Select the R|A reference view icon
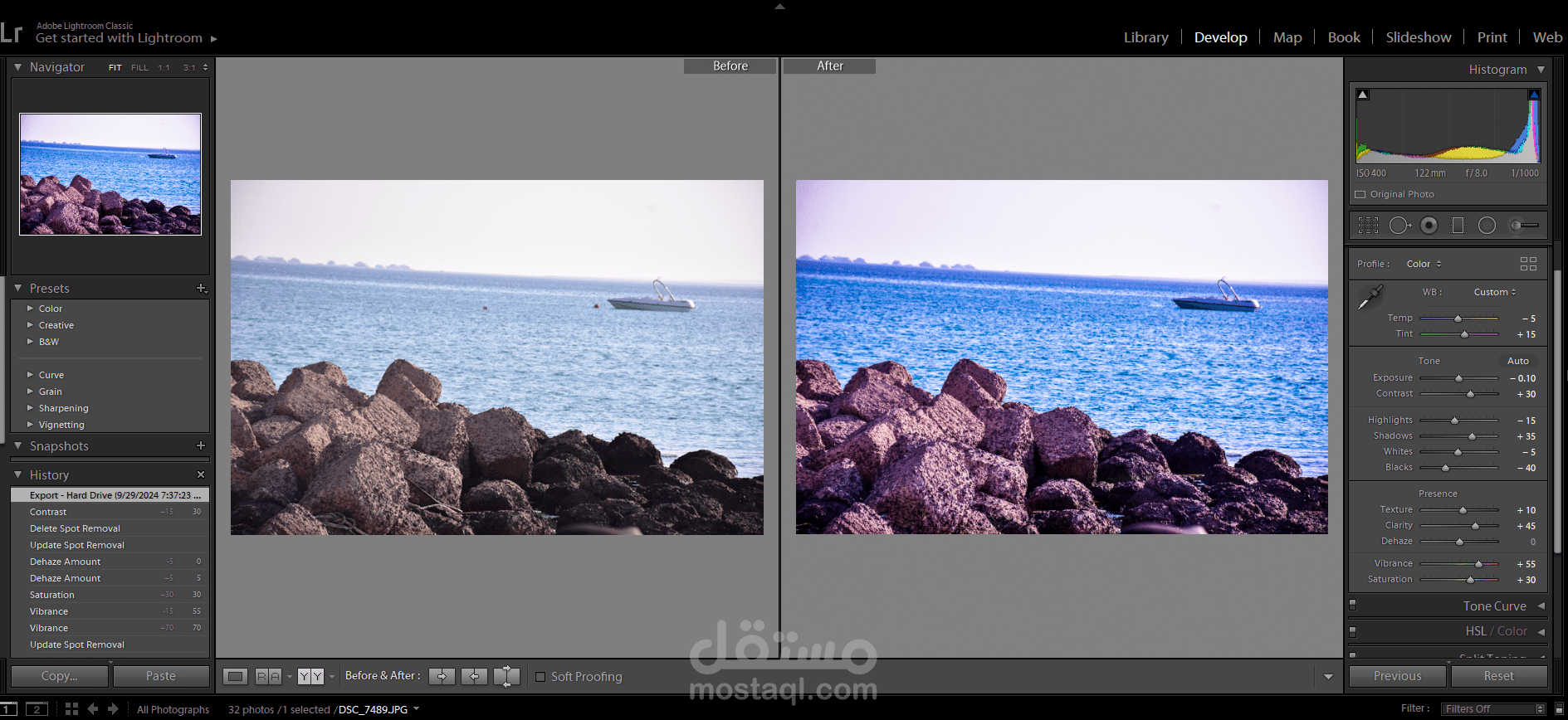The image size is (1568, 720). (x=268, y=676)
